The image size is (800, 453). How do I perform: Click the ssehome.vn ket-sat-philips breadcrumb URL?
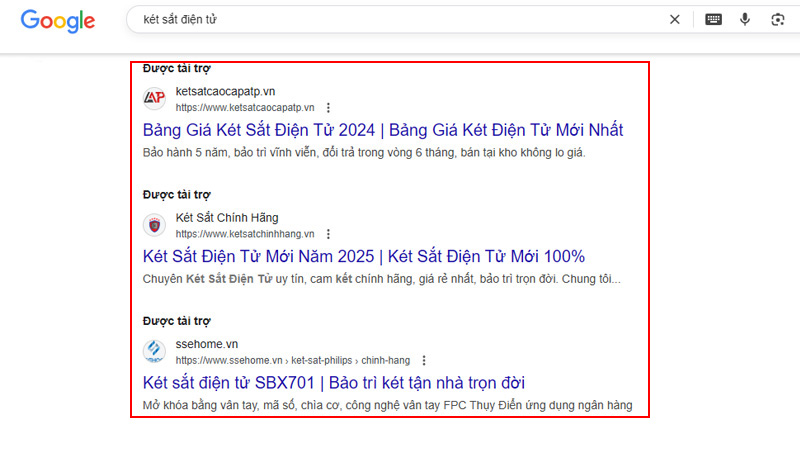pos(295,360)
